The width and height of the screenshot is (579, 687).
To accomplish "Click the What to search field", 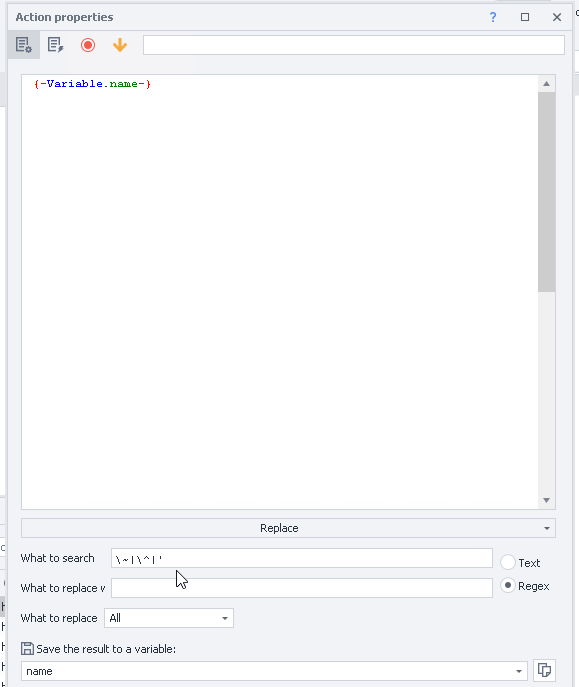I will (x=302, y=558).
